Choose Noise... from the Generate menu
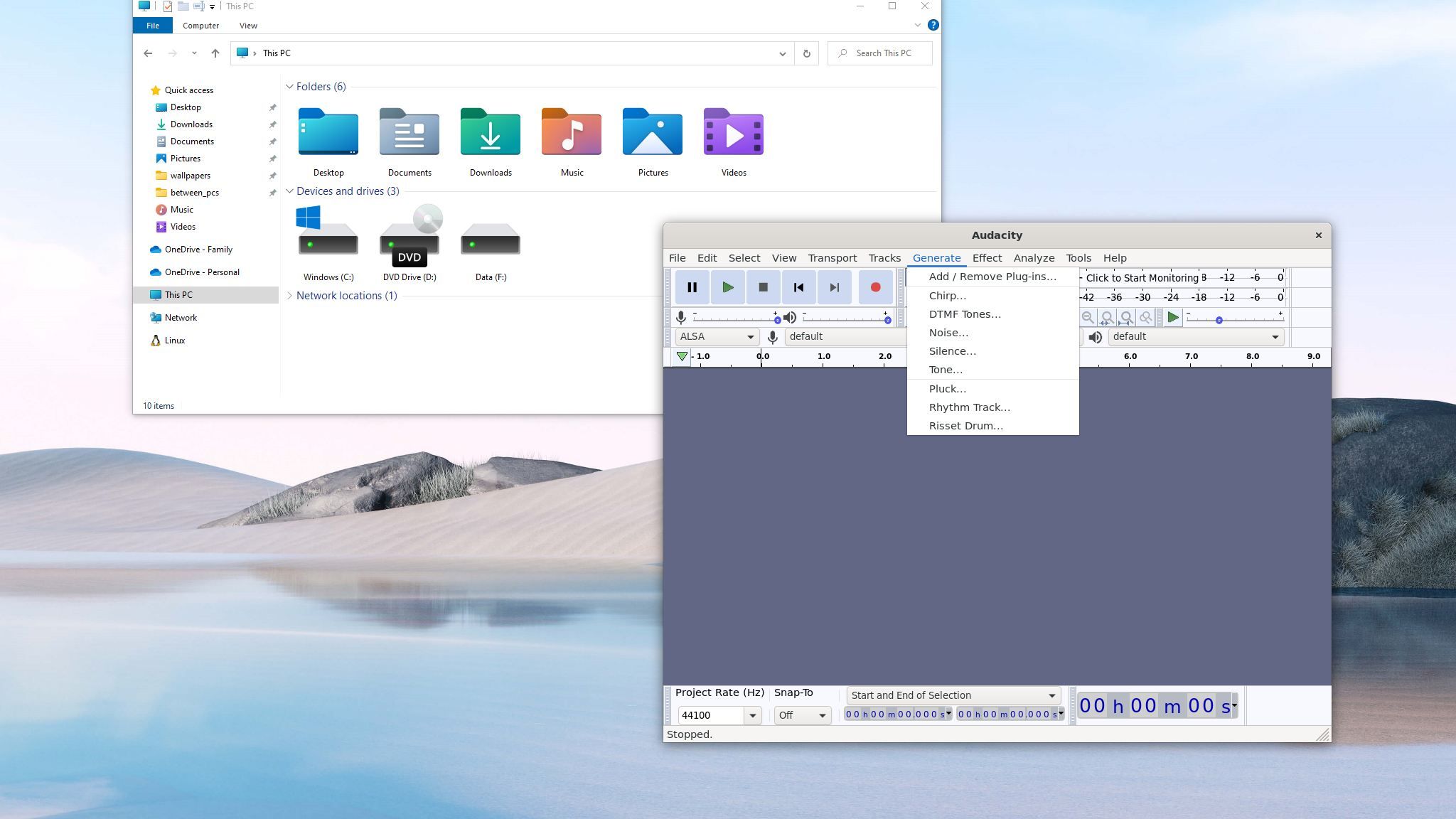This screenshot has width=1456, height=819. pyautogui.click(x=993, y=333)
